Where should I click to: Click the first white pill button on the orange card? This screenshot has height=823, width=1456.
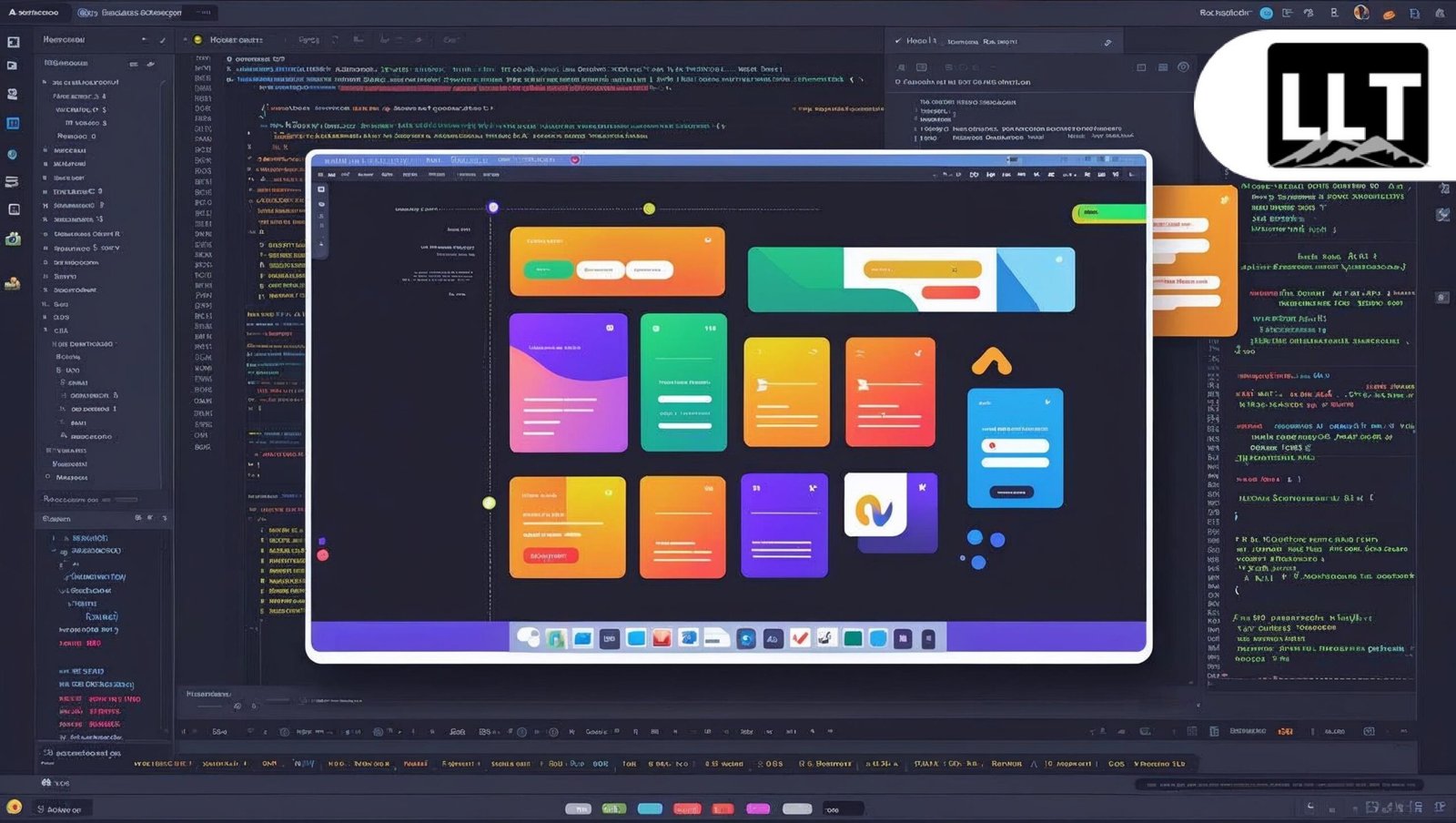pyautogui.click(x=600, y=269)
